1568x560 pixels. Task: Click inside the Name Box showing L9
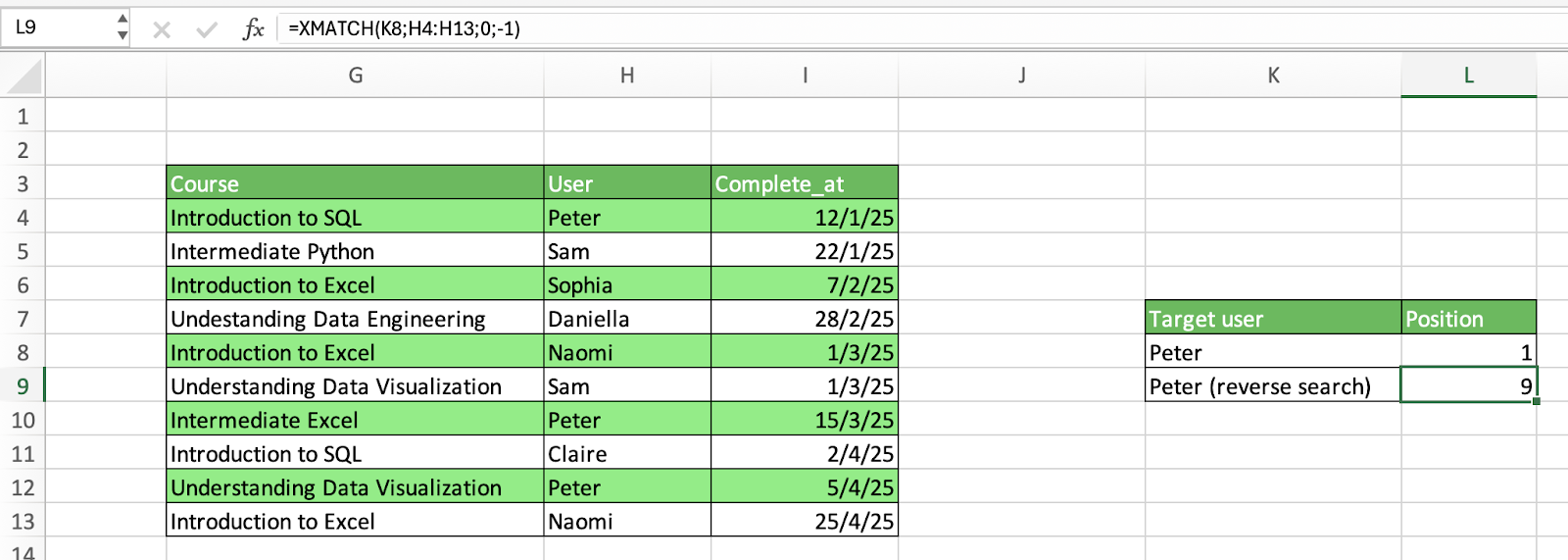click(57, 27)
